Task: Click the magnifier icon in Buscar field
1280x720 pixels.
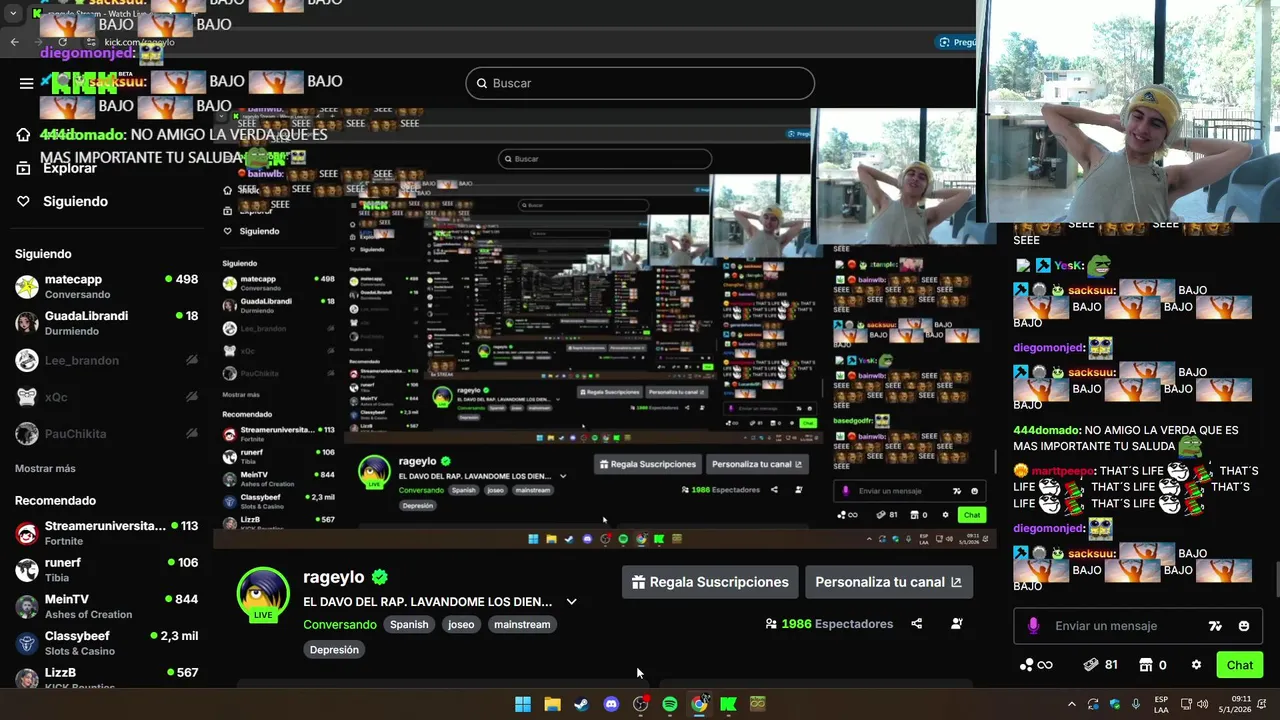Action: click(x=481, y=83)
